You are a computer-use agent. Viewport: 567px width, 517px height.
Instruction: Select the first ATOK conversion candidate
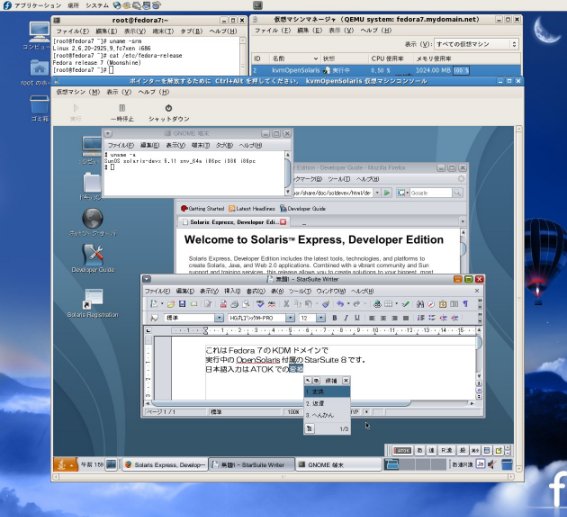click(327, 392)
